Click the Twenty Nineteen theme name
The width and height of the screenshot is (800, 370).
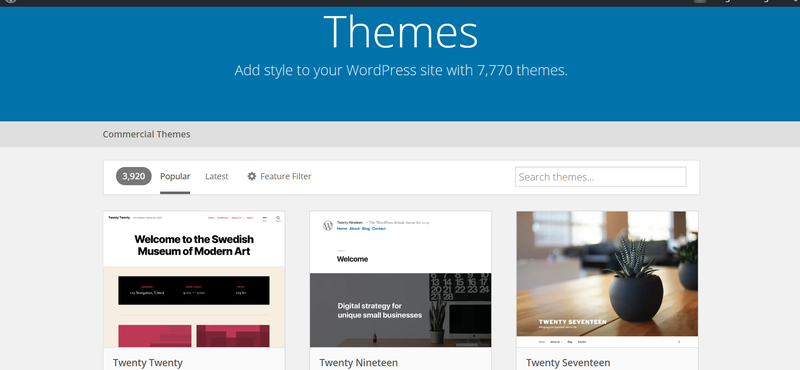pos(359,363)
